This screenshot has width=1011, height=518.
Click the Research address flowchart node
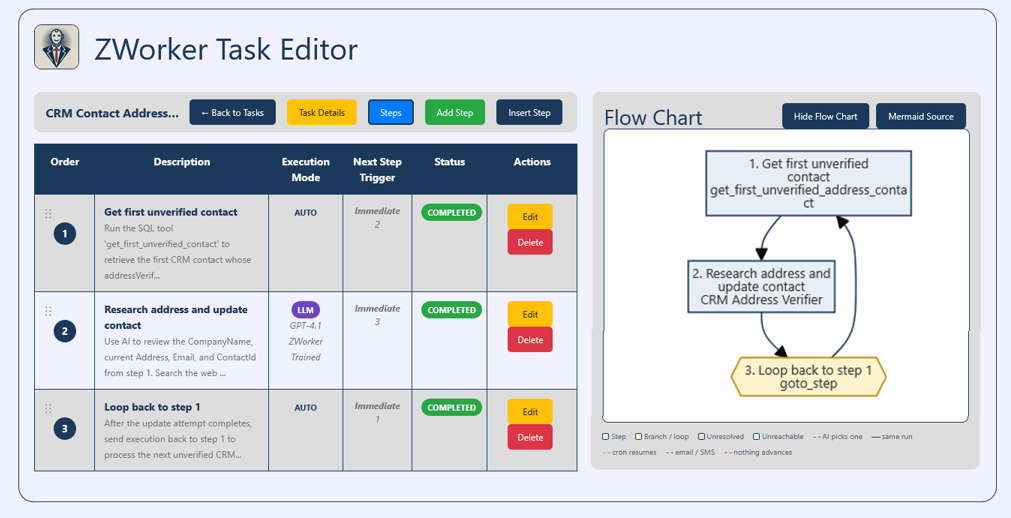click(x=761, y=286)
